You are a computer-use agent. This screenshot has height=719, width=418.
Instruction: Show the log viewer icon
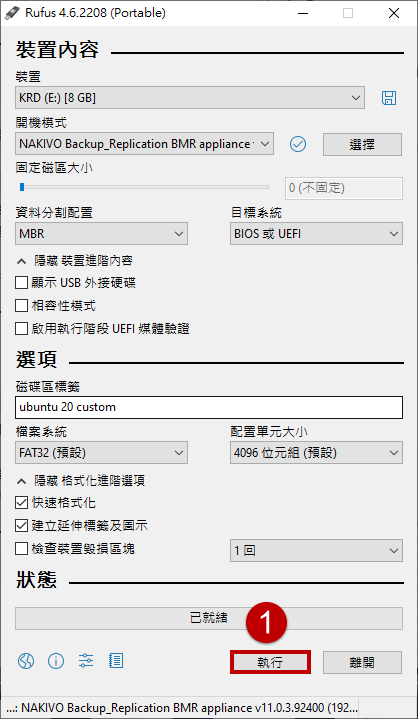(116, 661)
